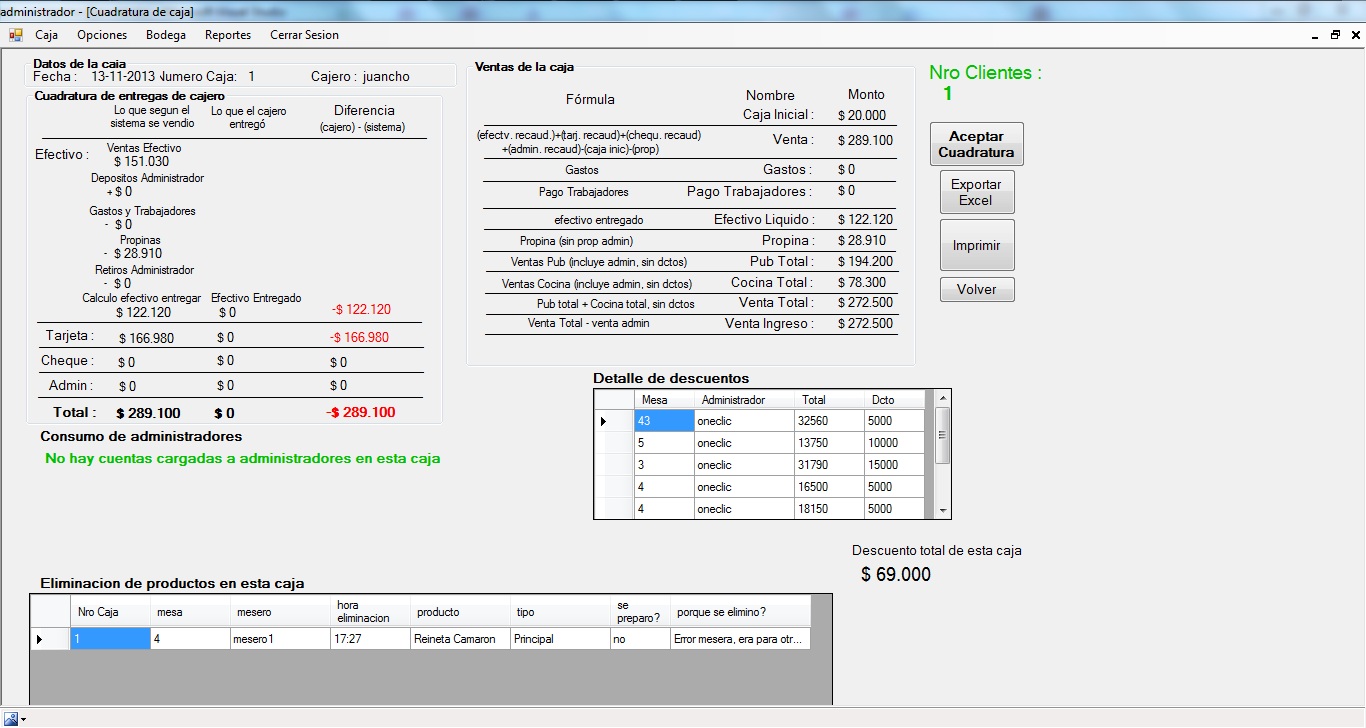This screenshot has width=1366, height=728.
Task: Click the no administrator accounts green message
Action: click(243, 459)
